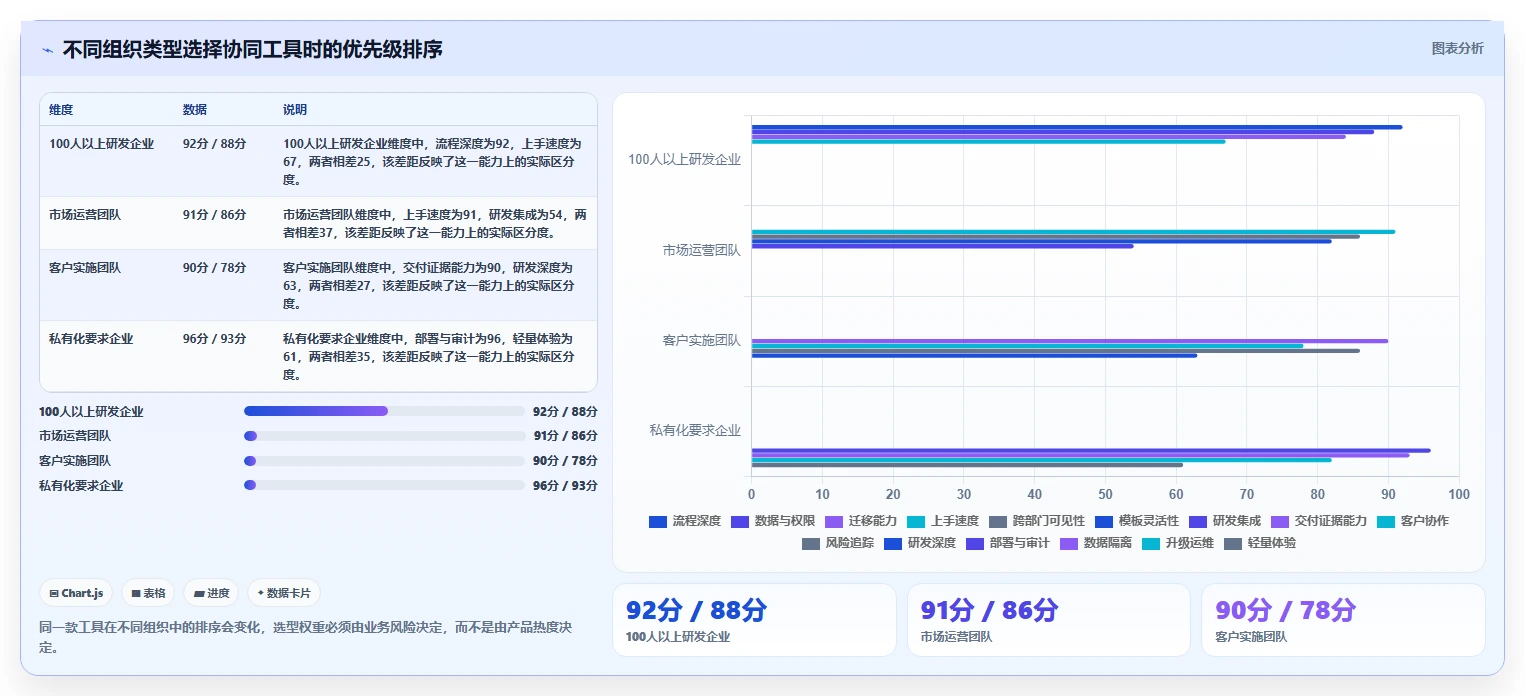
Task: Open the 图表分析 label in the header
Action: [x=1457, y=48]
